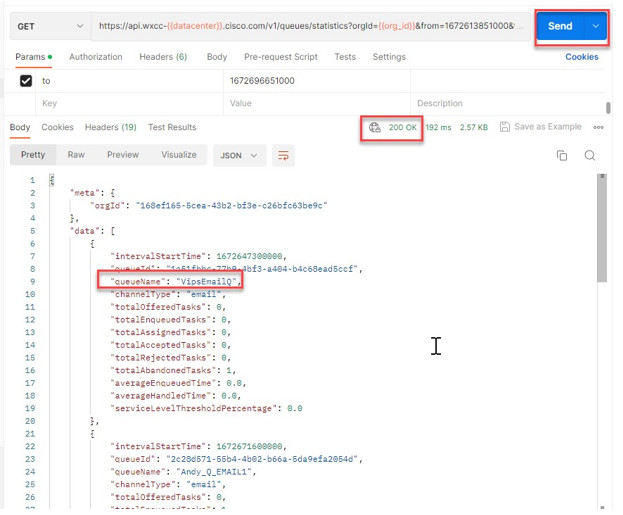Click the queueName VipsEmailQ line
Viewport: 623px width, 515px height.
pos(176,282)
